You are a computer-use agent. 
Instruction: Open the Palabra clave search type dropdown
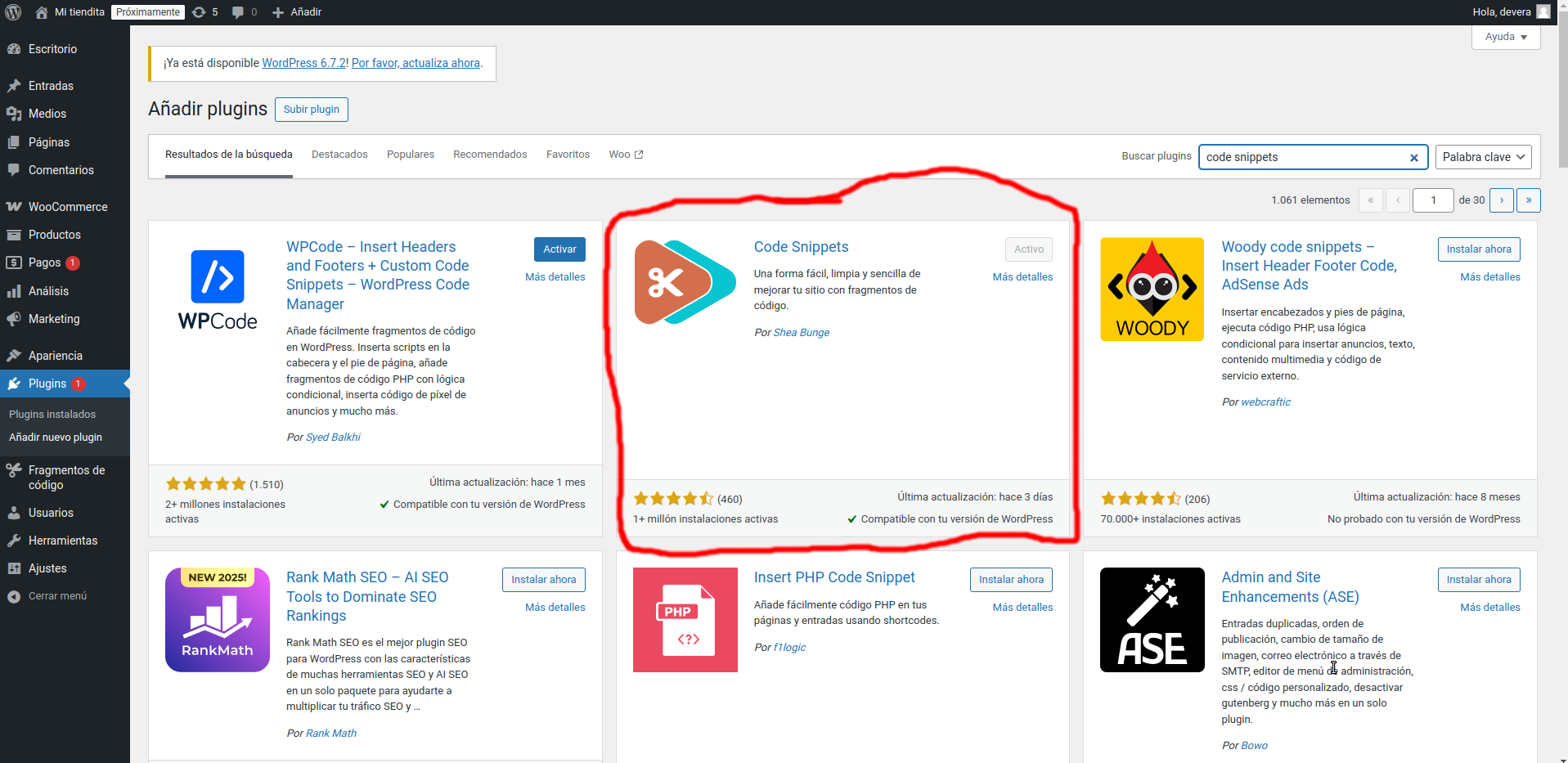point(1483,157)
